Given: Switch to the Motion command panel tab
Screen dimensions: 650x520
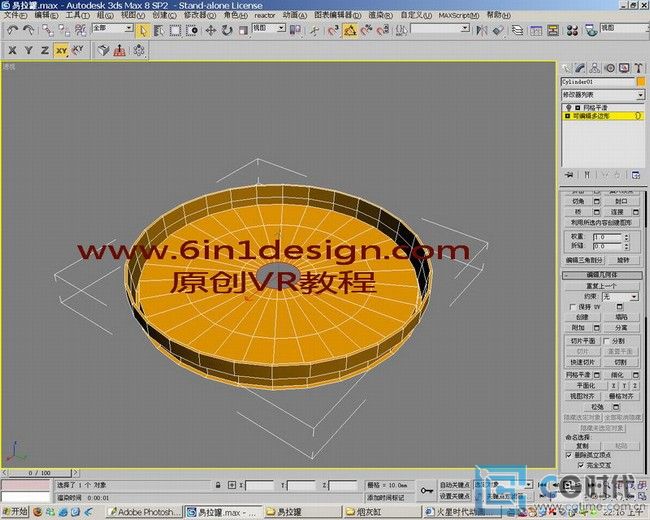Looking at the screenshot, I should (610, 68).
